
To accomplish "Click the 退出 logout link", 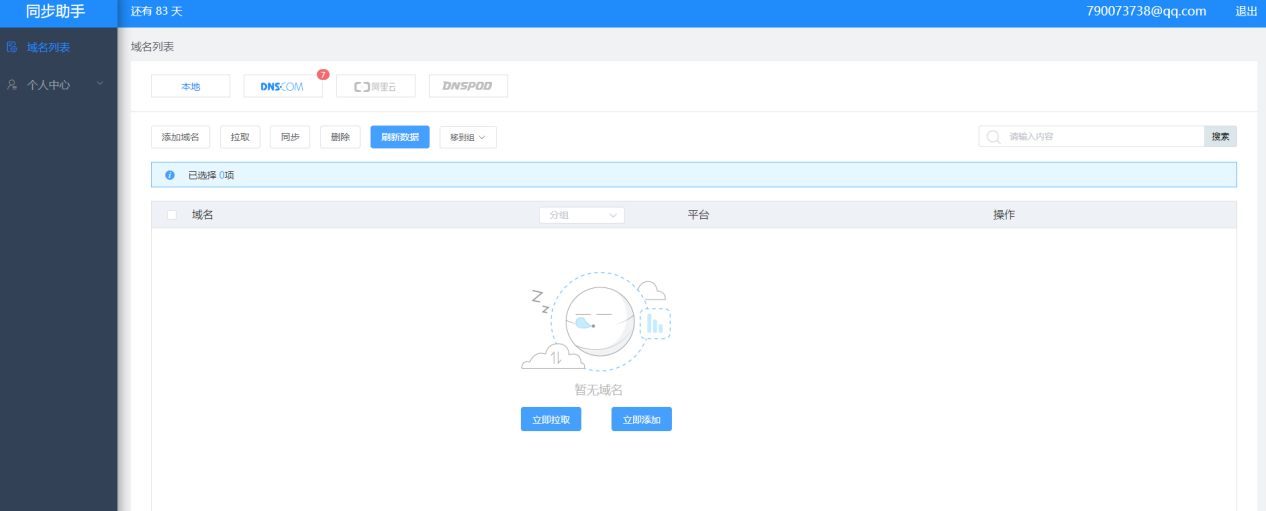I will pyautogui.click(x=1246, y=11).
